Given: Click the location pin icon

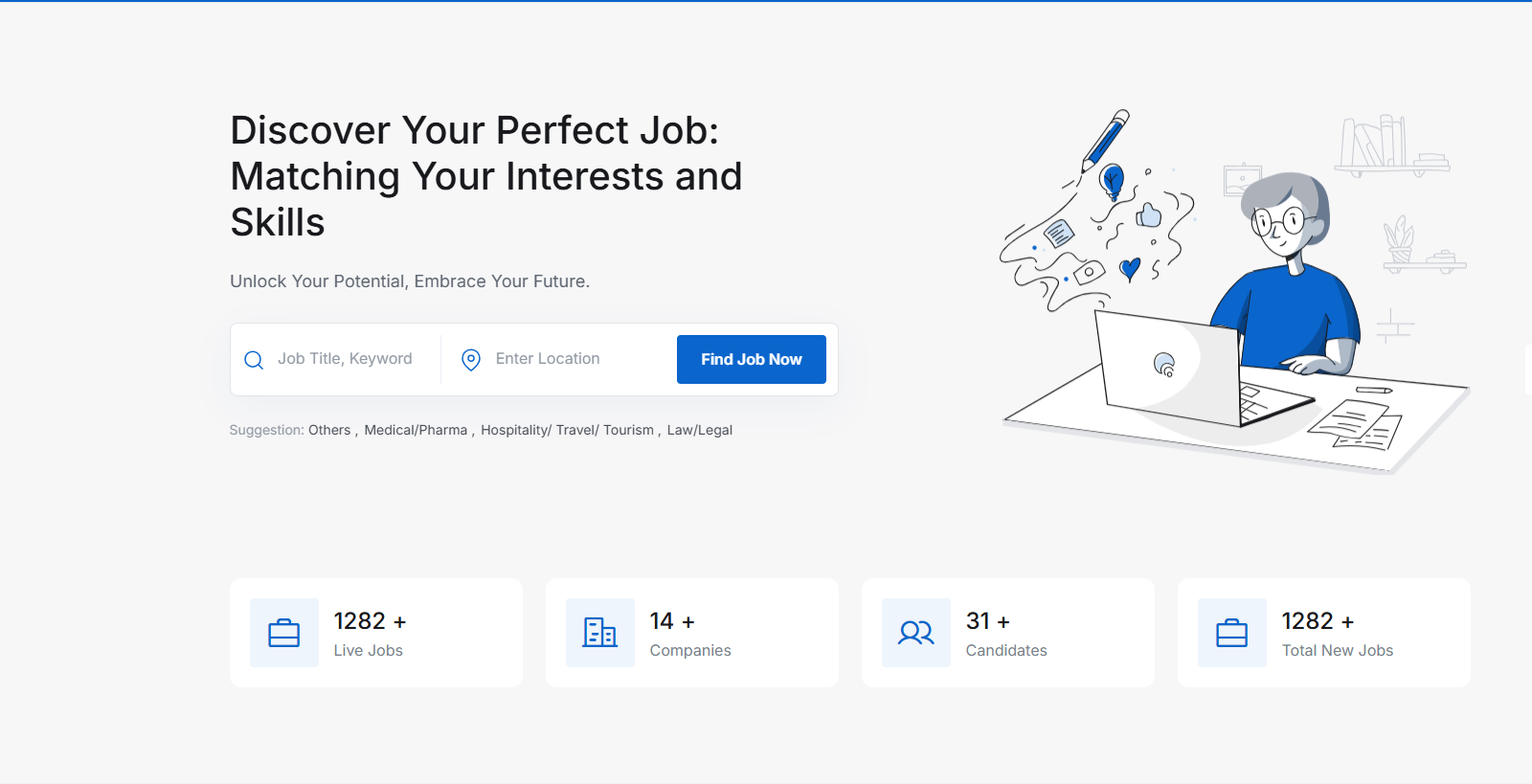Looking at the screenshot, I should 471,360.
